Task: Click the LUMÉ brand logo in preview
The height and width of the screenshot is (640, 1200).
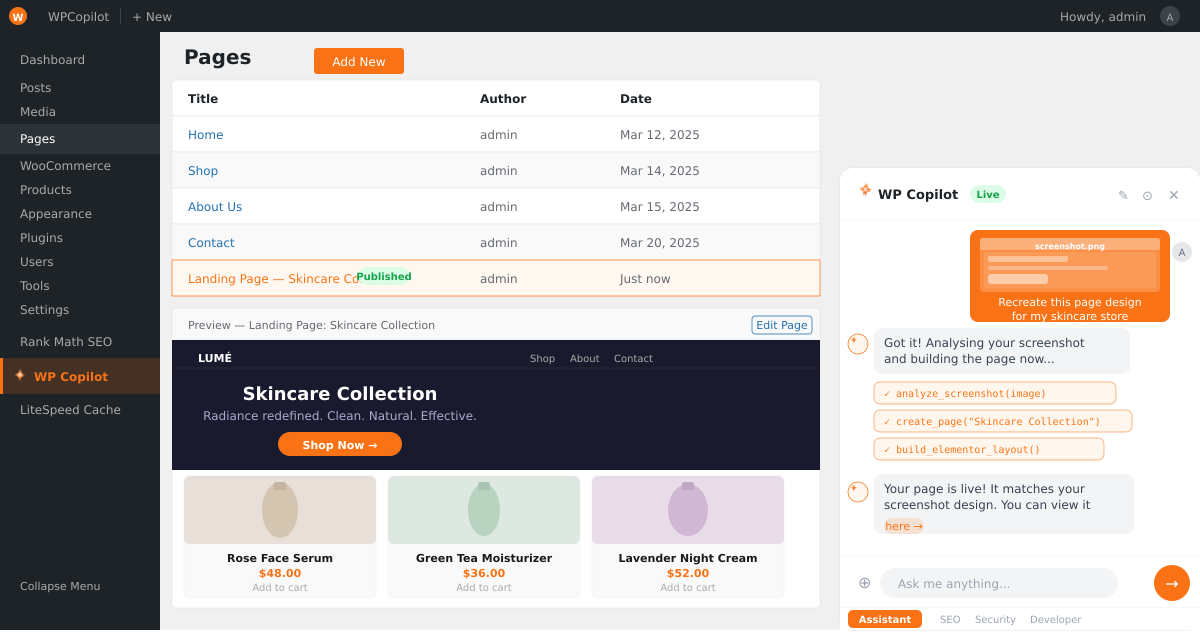Action: coord(215,358)
